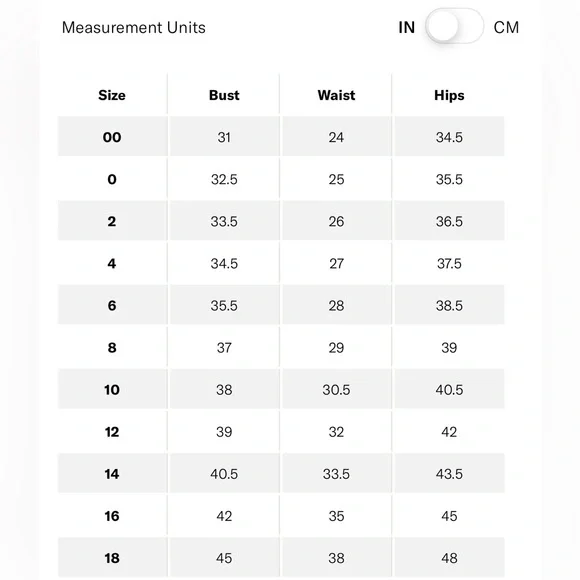This screenshot has width=580, height=580.
Task: Select the size 10 row label
Action: pyautogui.click(x=112, y=390)
